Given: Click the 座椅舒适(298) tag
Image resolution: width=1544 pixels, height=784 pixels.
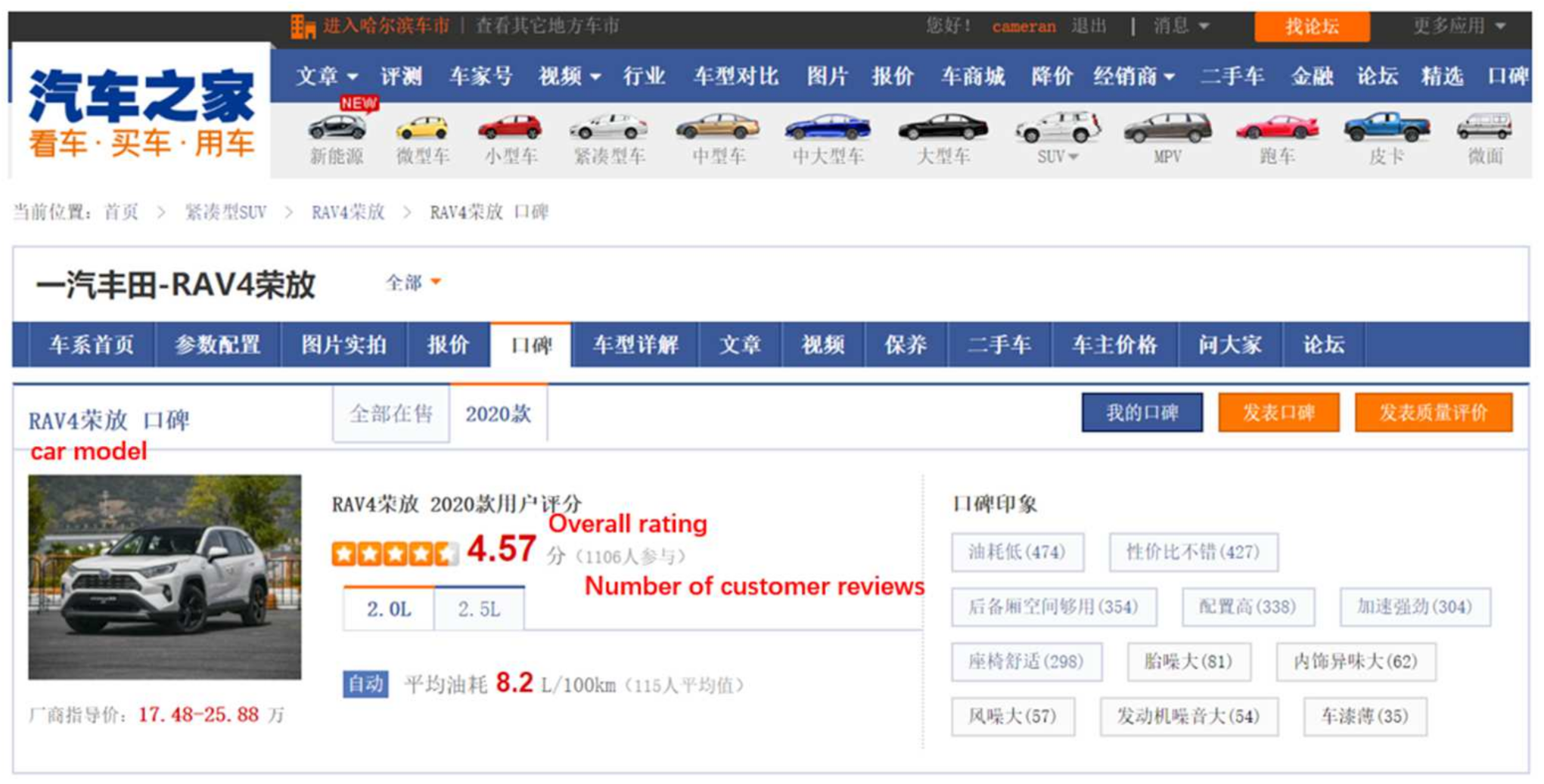Looking at the screenshot, I should [1027, 662].
